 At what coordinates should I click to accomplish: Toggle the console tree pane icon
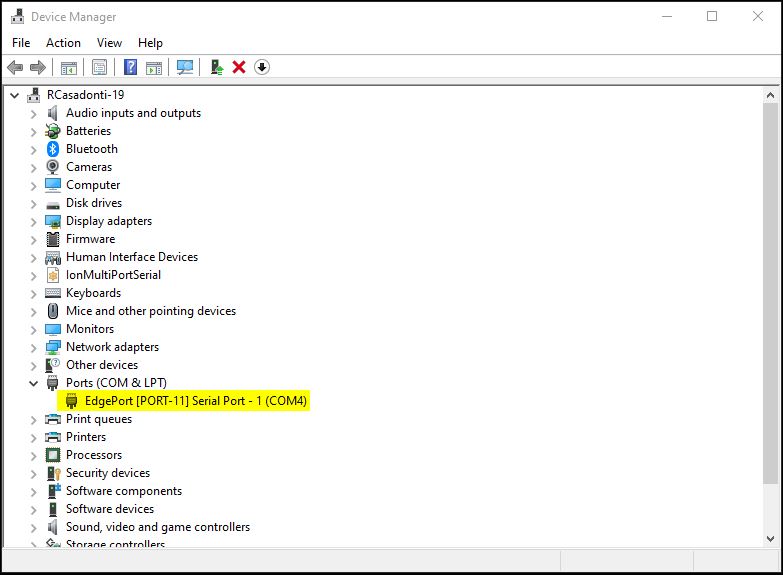[x=69, y=67]
